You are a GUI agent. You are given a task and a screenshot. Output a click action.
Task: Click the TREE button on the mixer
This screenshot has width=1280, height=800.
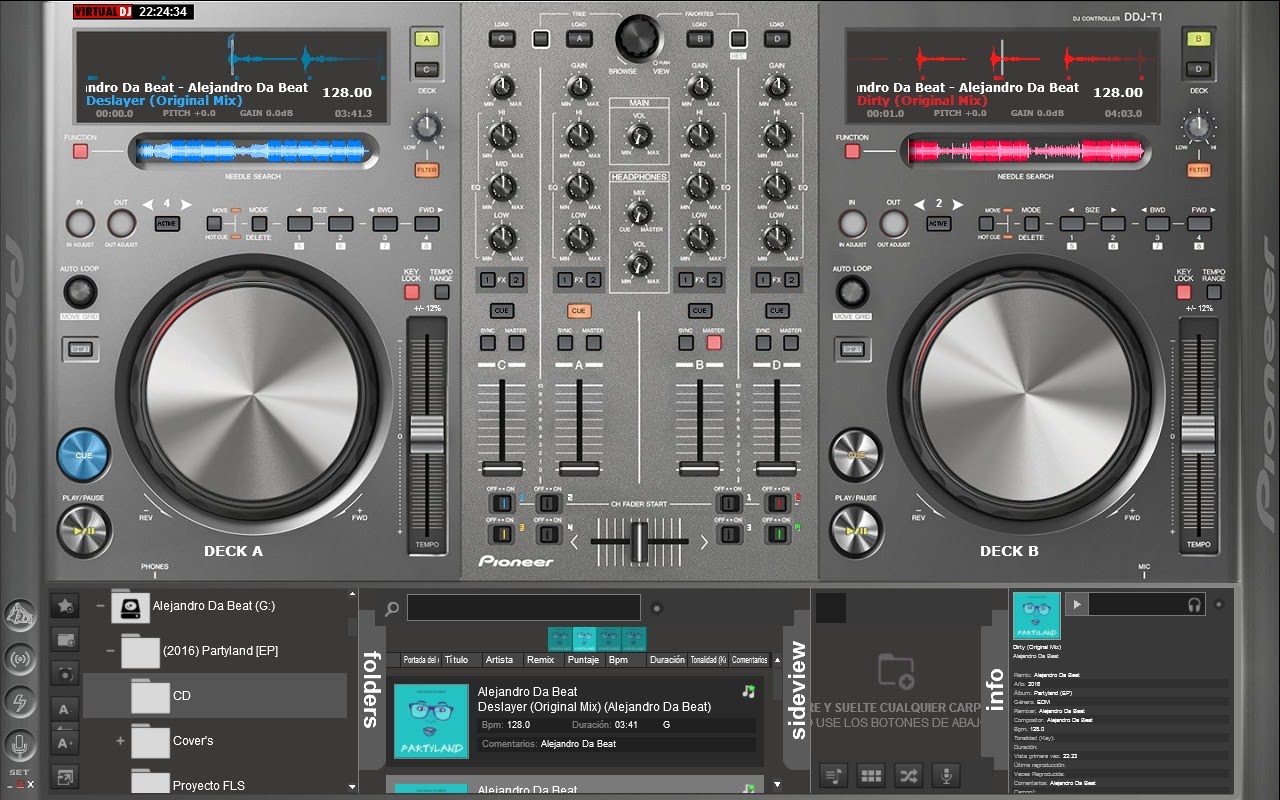(x=541, y=40)
